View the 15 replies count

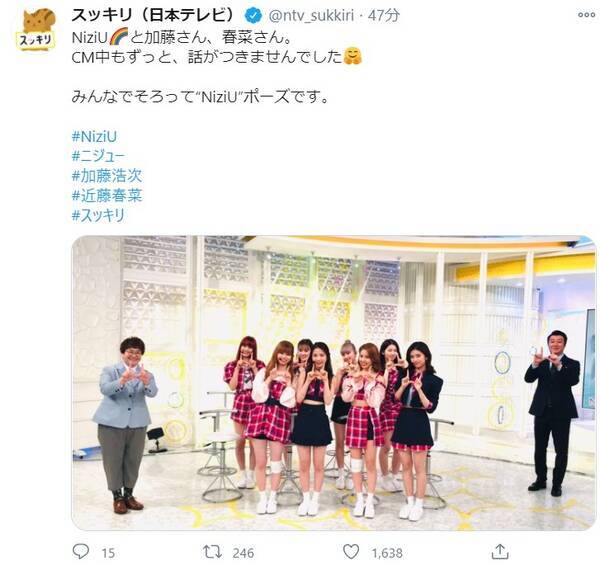click(x=108, y=553)
